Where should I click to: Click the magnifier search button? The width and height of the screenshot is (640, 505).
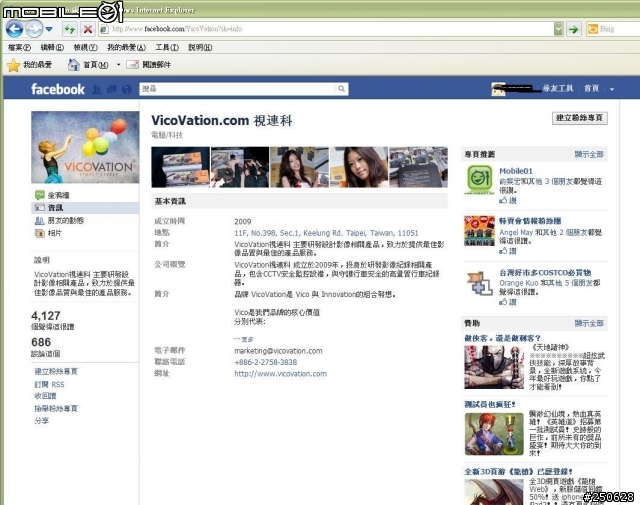[342, 89]
